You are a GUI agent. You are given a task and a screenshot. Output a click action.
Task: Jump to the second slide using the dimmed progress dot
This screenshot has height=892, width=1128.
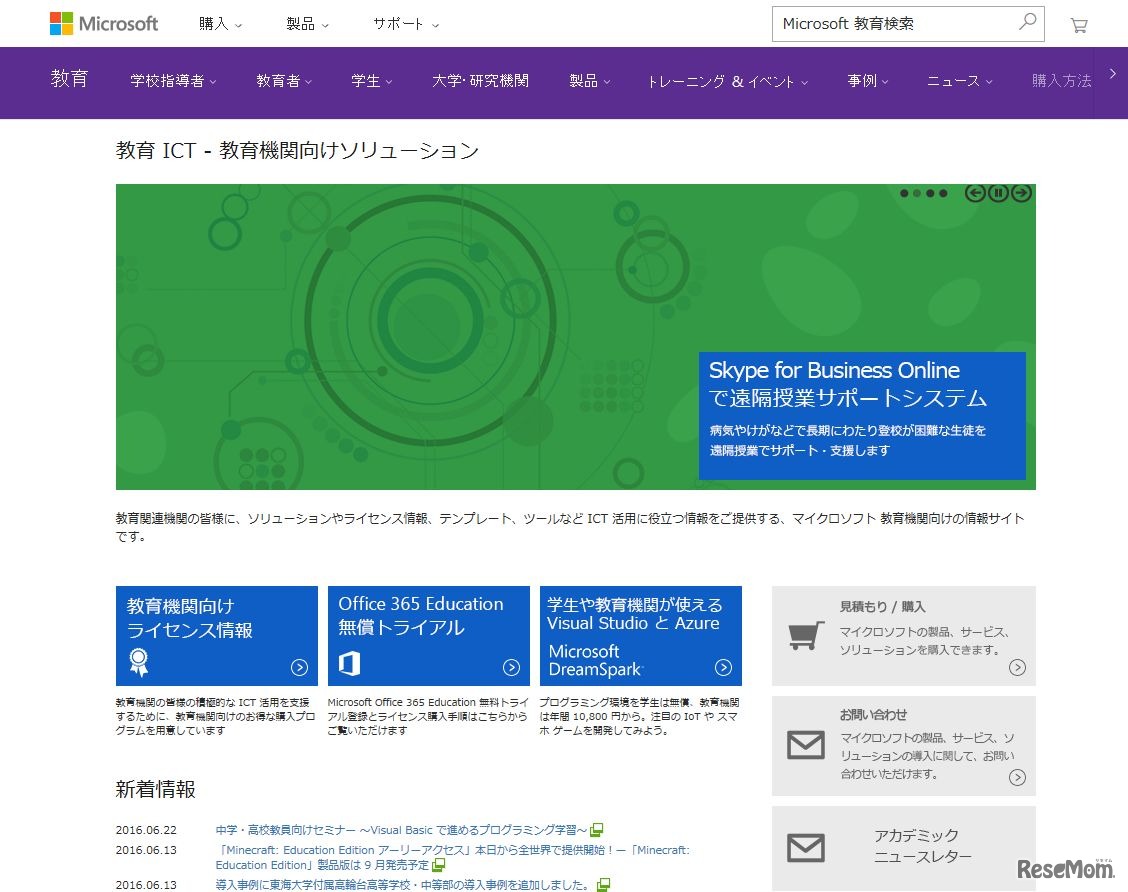tap(915, 193)
